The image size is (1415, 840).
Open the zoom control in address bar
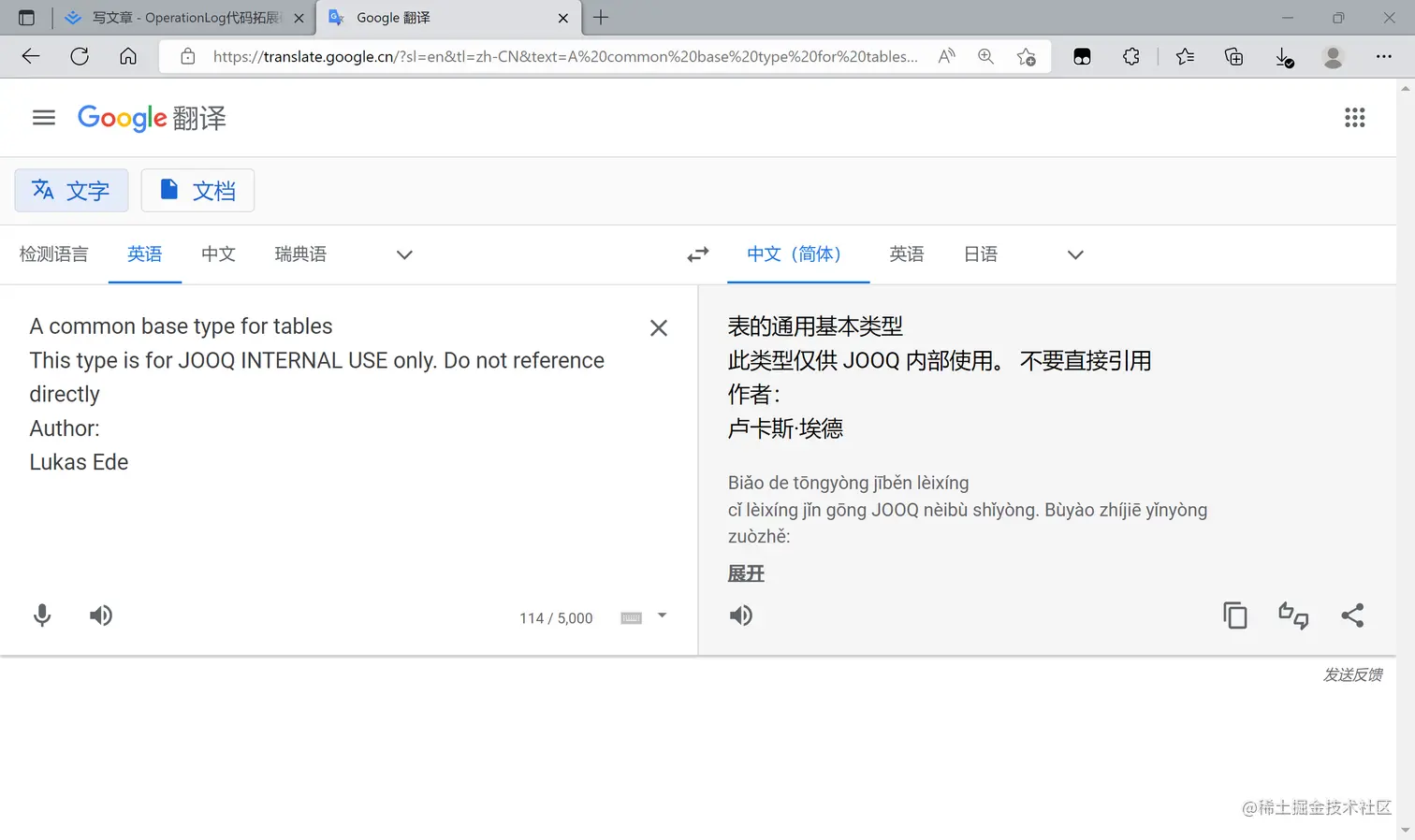point(985,56)
